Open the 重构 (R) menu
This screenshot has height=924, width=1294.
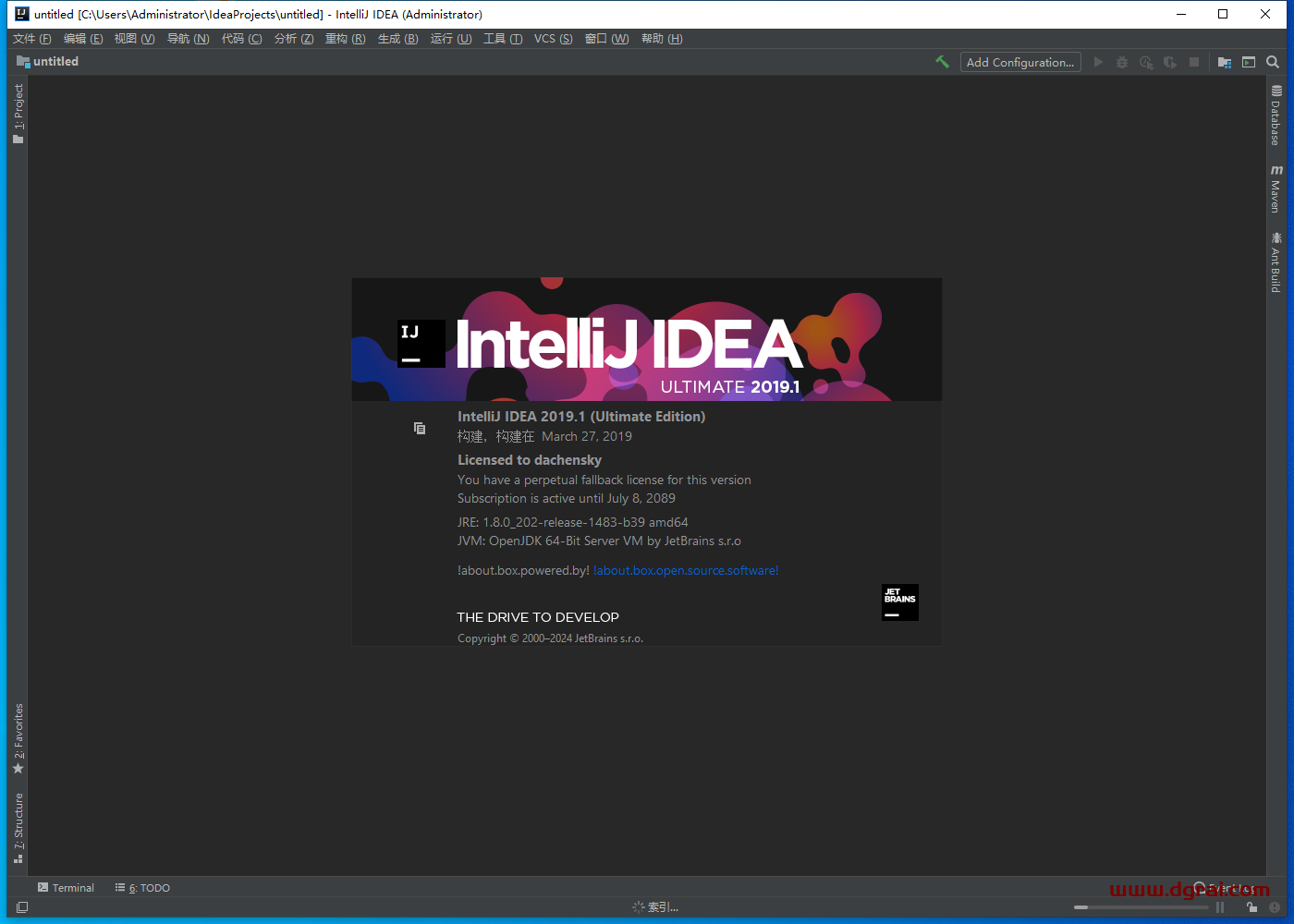click(346, 38)
